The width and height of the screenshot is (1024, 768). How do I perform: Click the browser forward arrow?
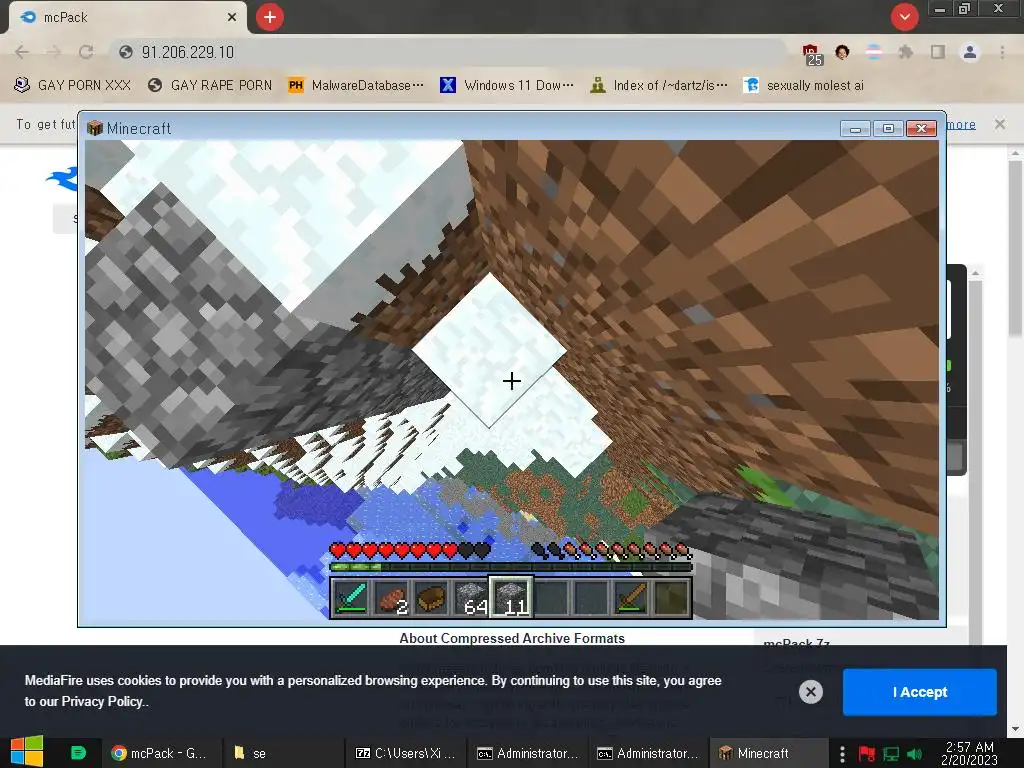pos(54,52)
